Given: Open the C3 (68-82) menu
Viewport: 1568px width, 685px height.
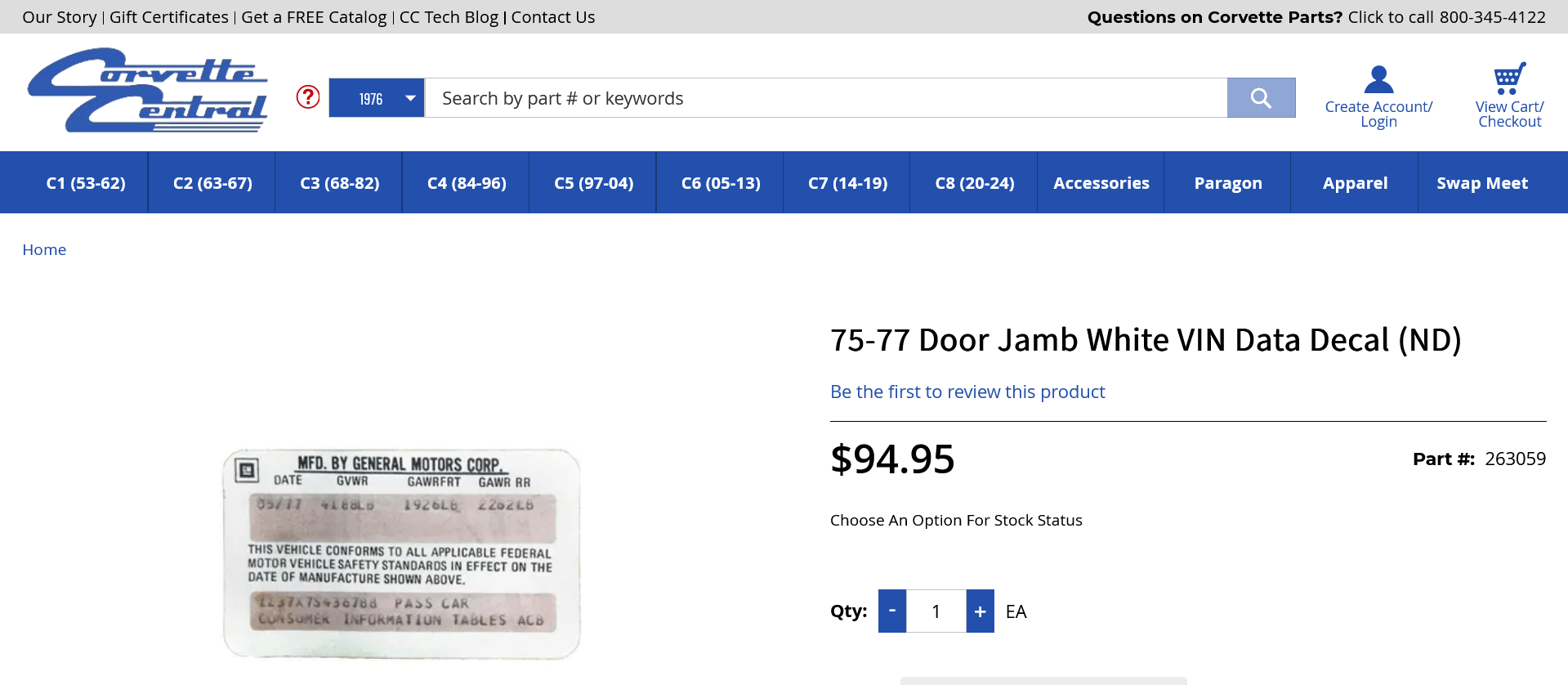Looking at the screenshot, I should [339, 183].
